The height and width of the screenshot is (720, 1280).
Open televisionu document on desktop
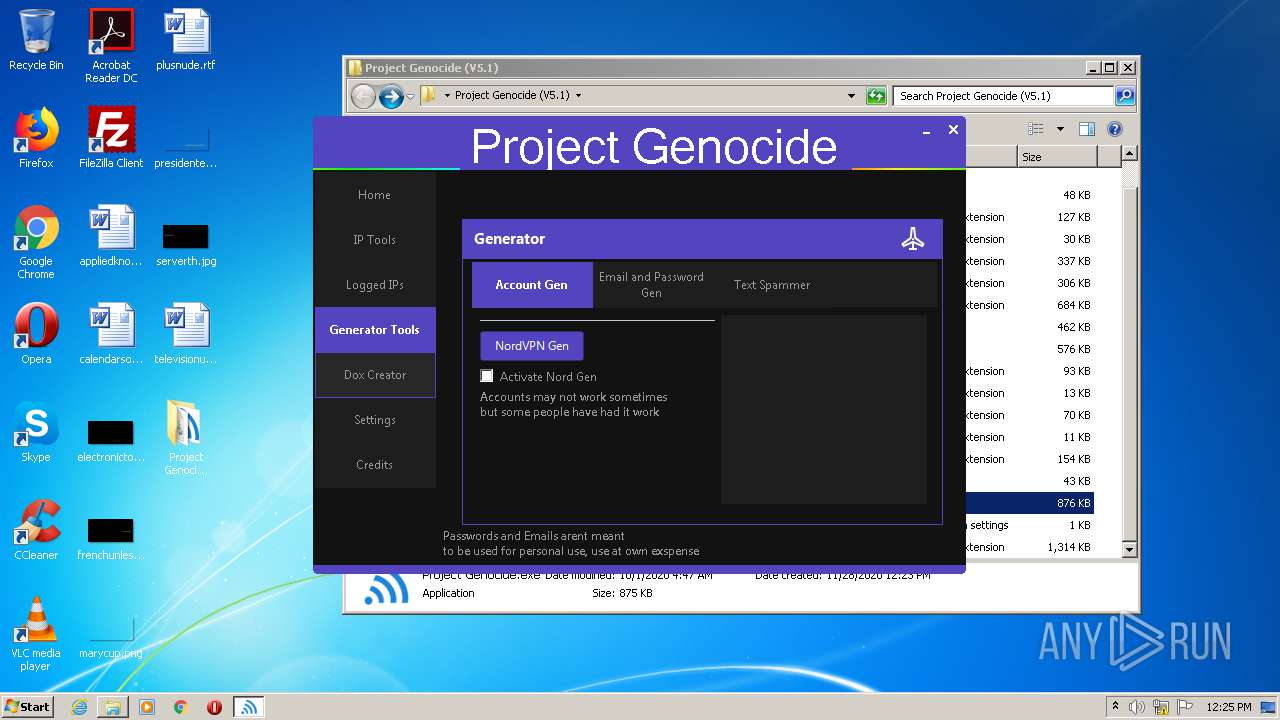tap(186, 334)
